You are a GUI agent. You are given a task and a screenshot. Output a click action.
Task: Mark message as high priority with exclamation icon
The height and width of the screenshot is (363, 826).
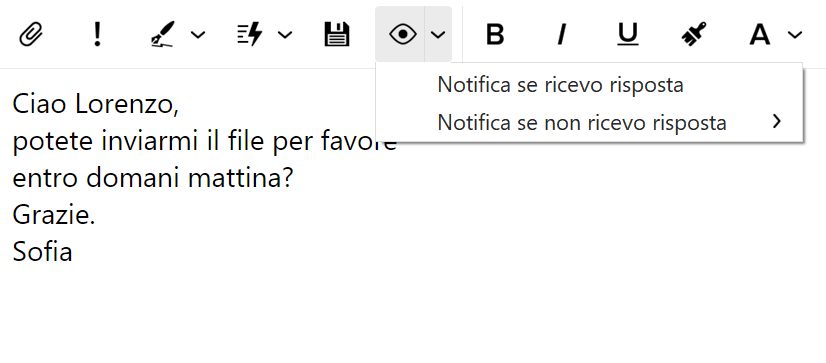point(96,35)
